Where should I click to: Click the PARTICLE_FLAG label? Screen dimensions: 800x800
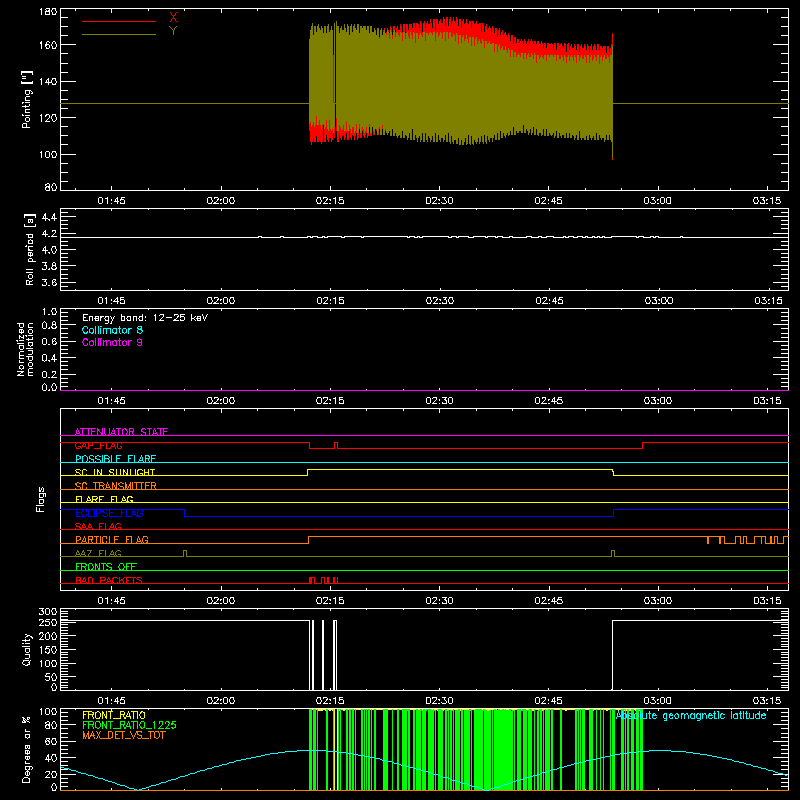[112, 540]
